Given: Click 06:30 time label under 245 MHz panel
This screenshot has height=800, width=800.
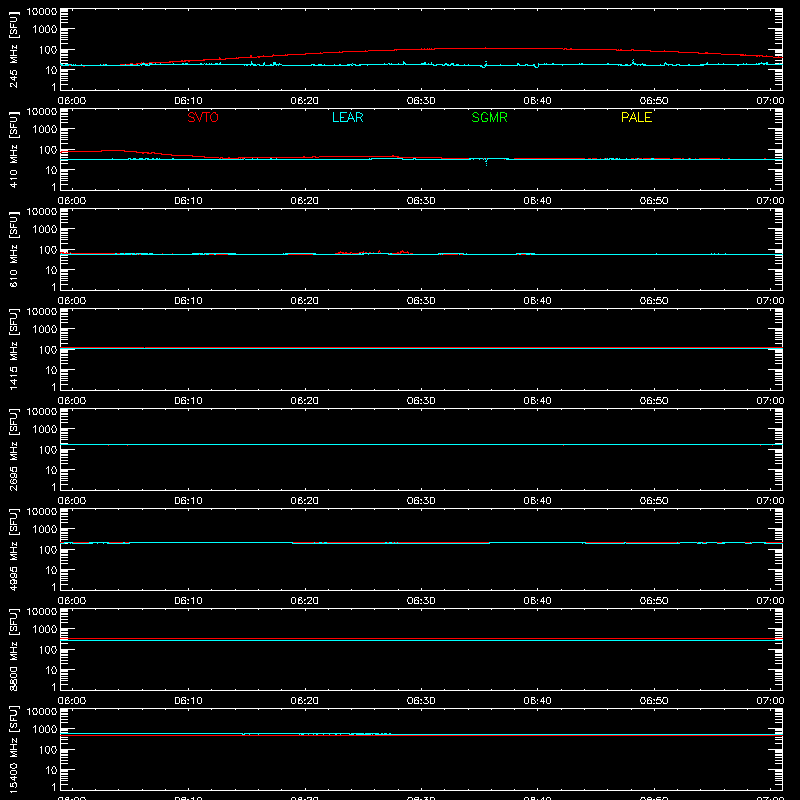Looking at the screenshot, I should click(421, 101).
